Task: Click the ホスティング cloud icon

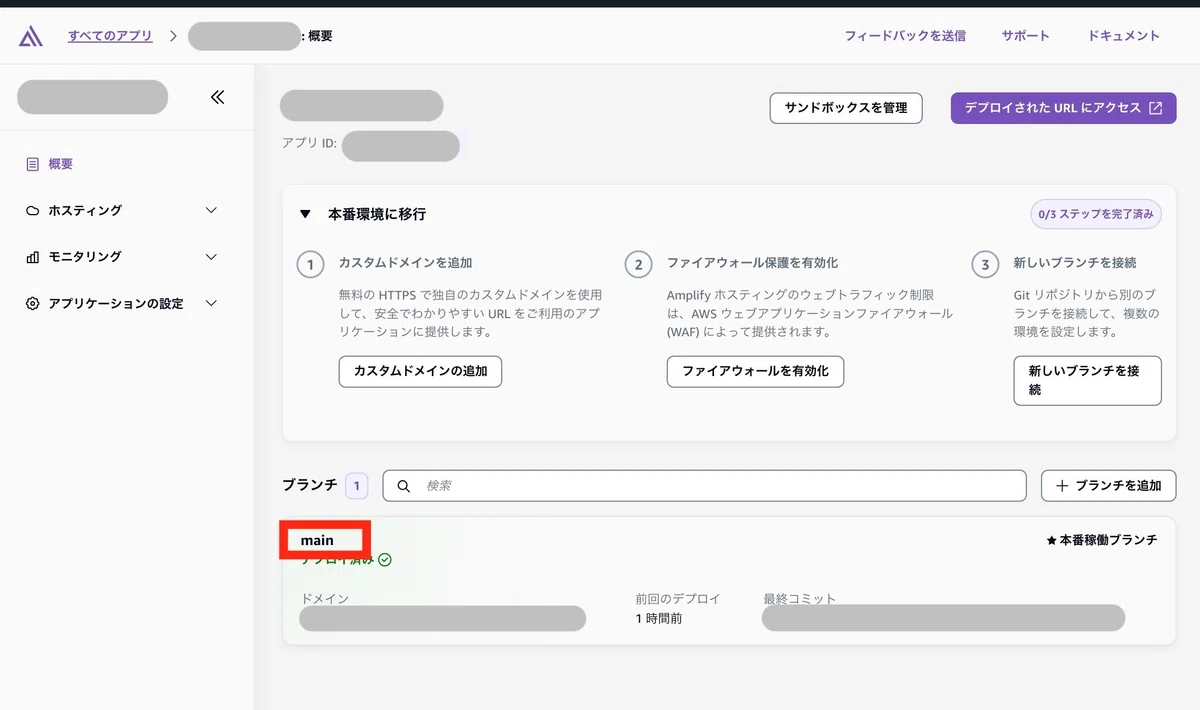Action: tap(33, 211)
